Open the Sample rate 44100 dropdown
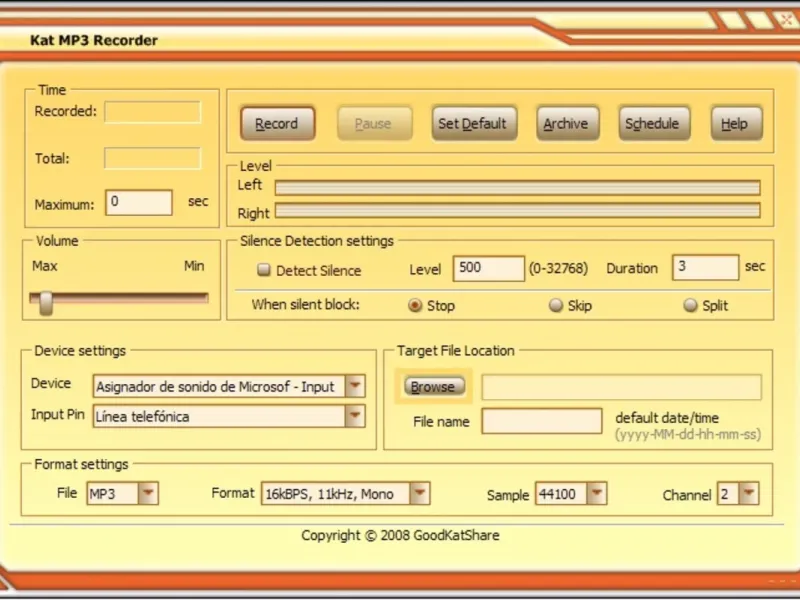Image resolution: width=800 pixels, height=600 pixels. [596, 493]
